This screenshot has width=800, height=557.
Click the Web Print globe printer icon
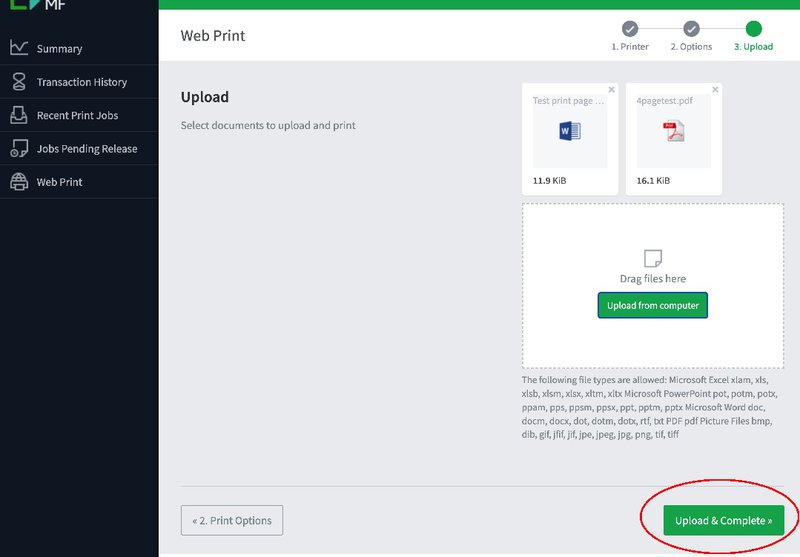point(19,182)
